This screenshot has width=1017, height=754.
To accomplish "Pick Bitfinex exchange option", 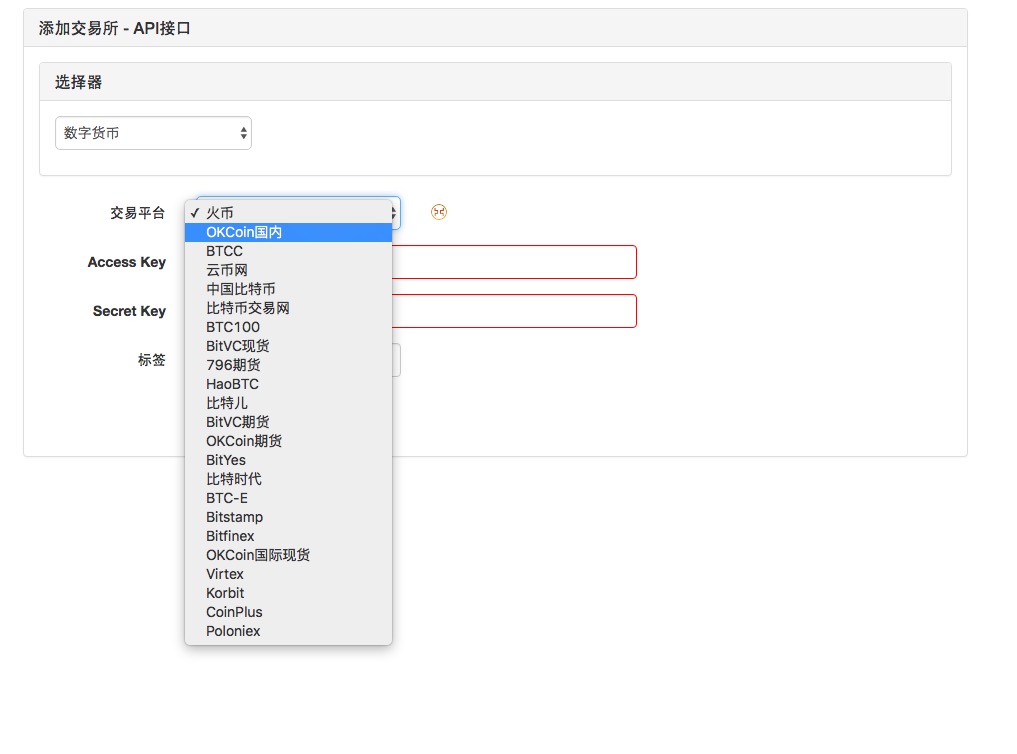I will click(289, 536).
